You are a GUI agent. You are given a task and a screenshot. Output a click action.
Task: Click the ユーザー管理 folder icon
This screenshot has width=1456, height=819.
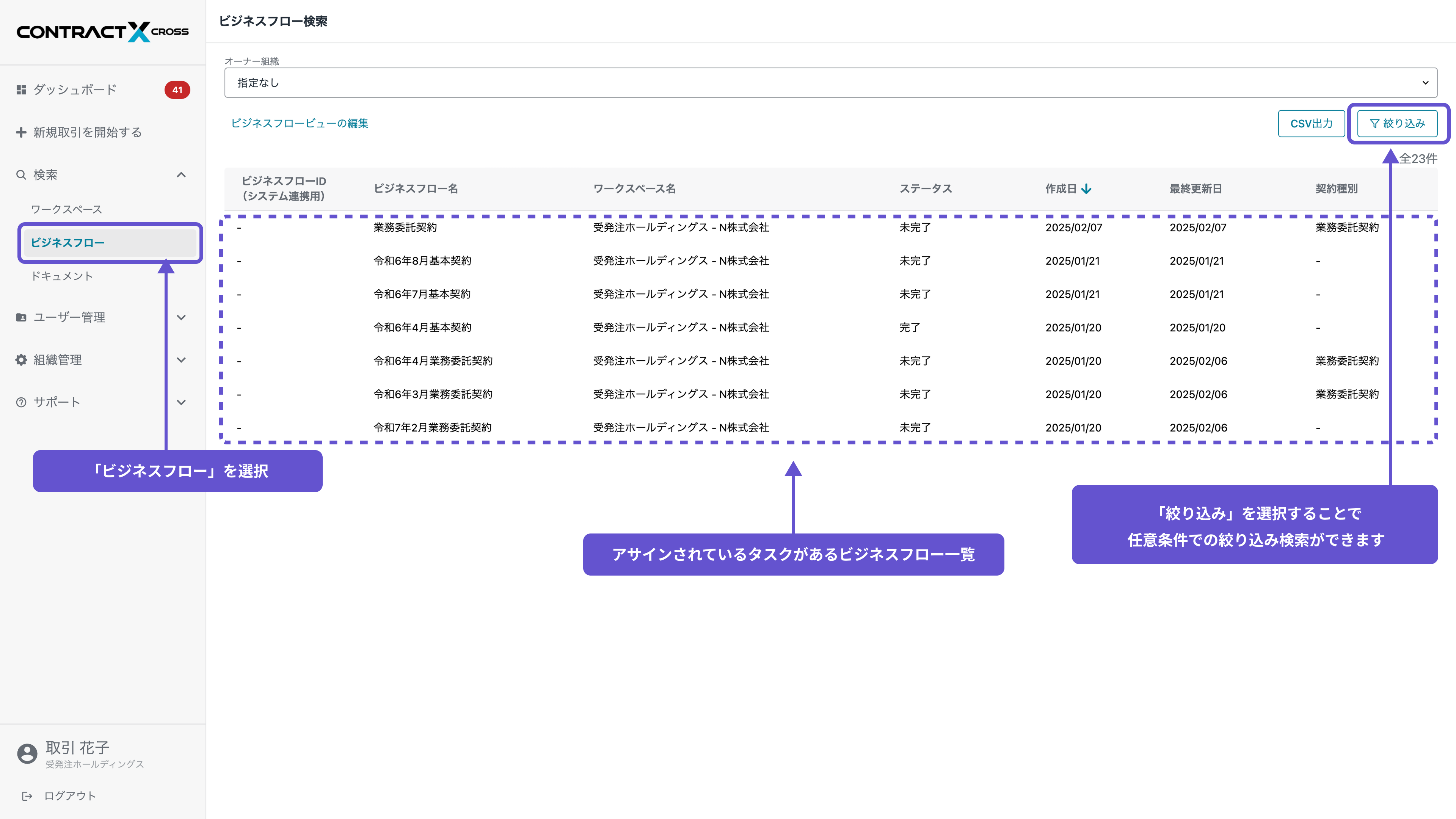pos(21,318)
